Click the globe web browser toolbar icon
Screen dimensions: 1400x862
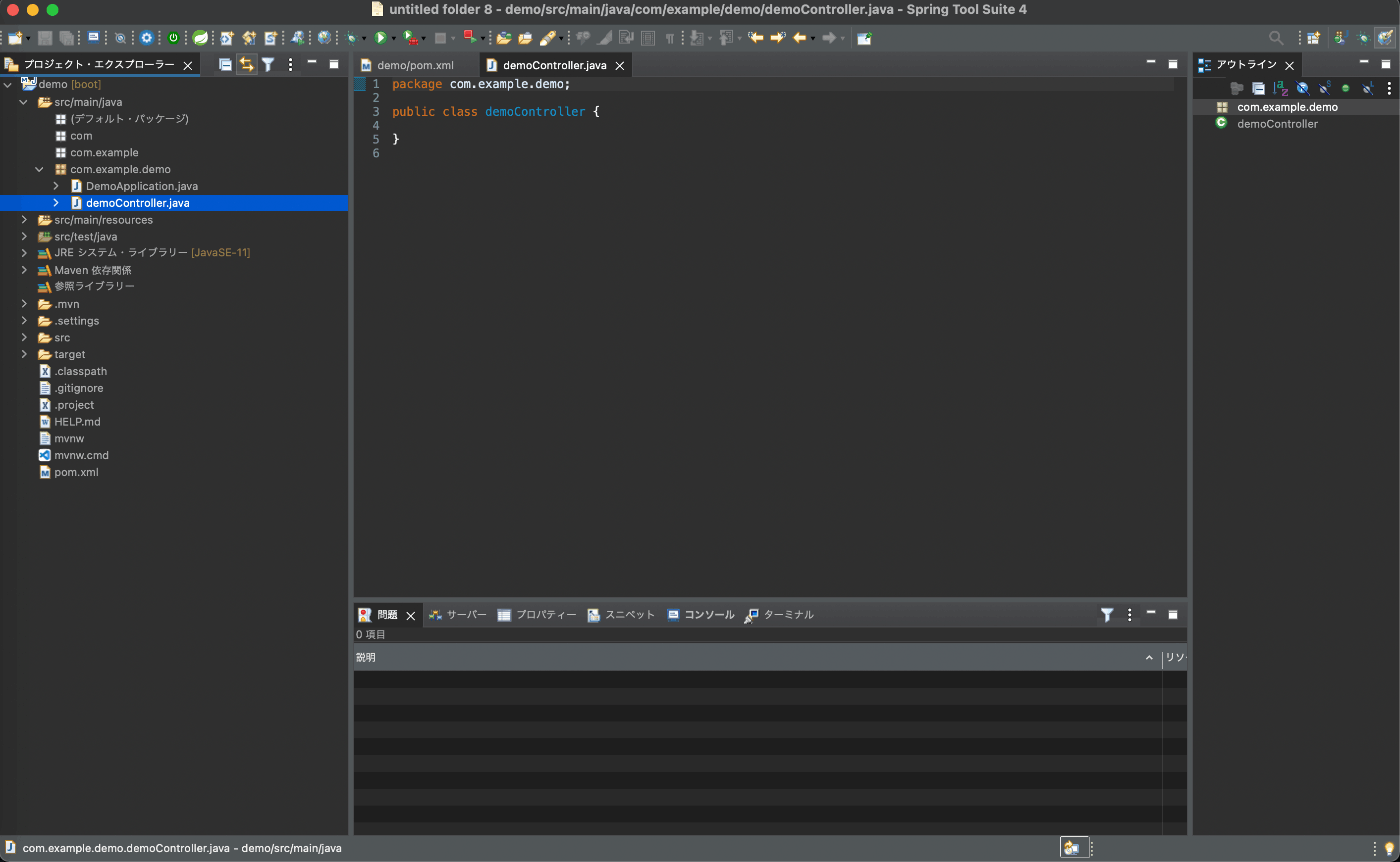click(x=324, y=38)
